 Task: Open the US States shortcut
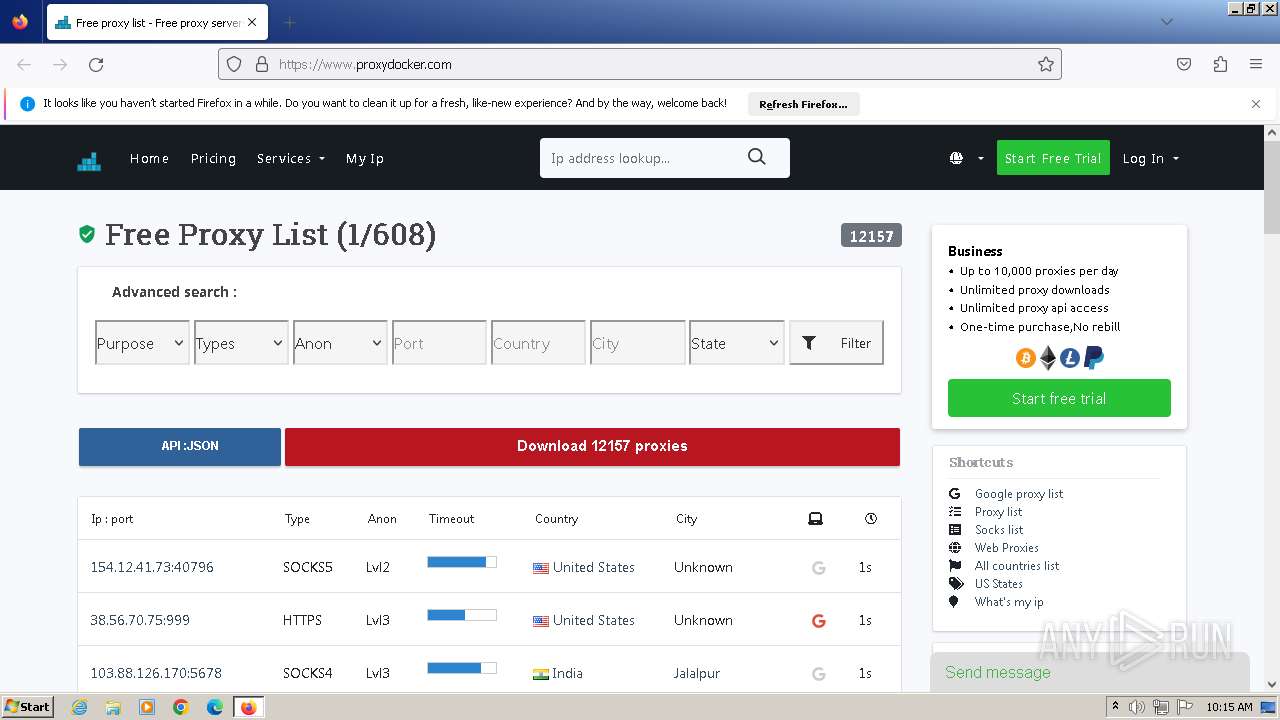(998, 584)
